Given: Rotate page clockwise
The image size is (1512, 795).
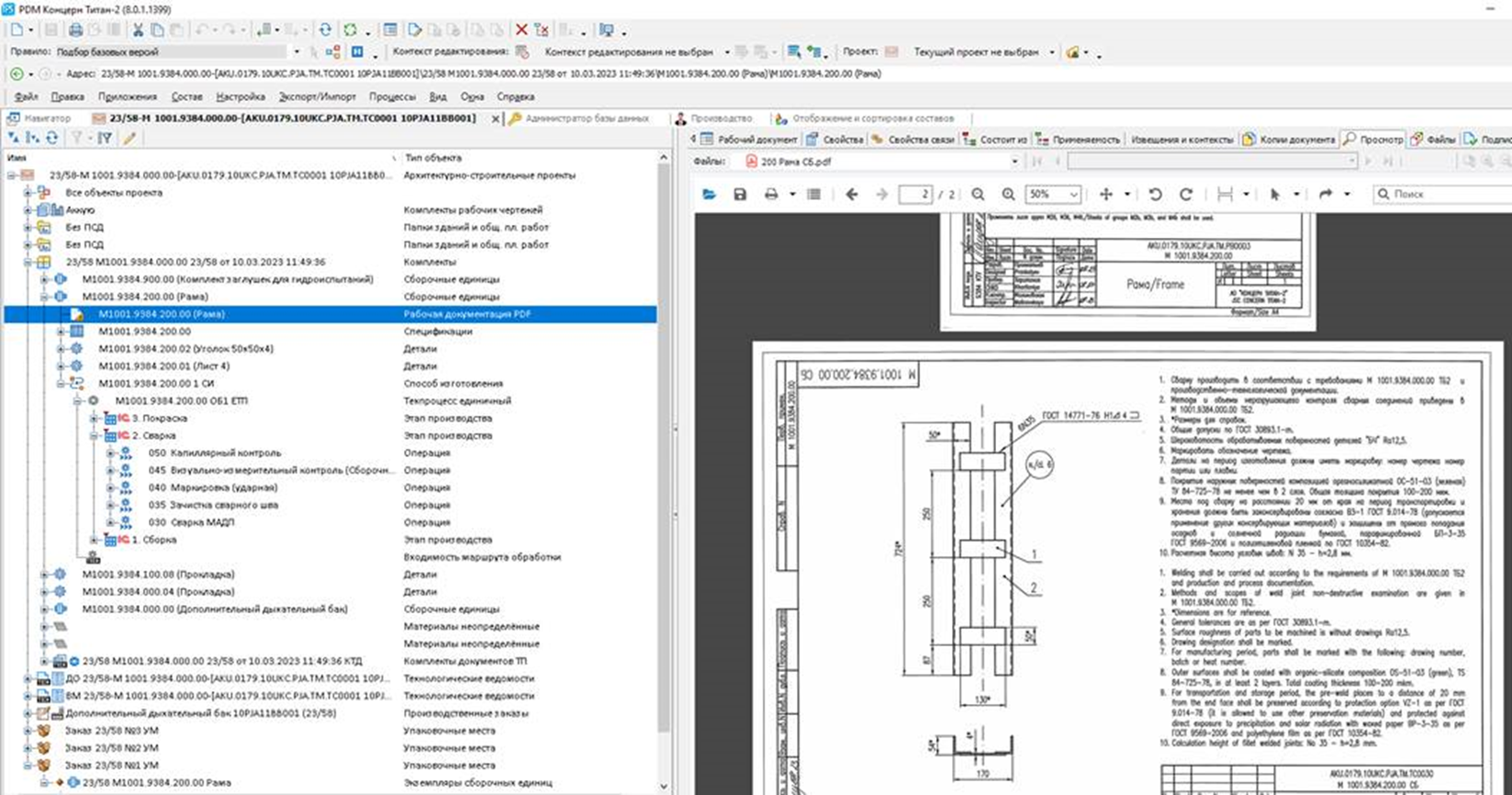Looking at the screenshot, I should tap(1186, 195).
